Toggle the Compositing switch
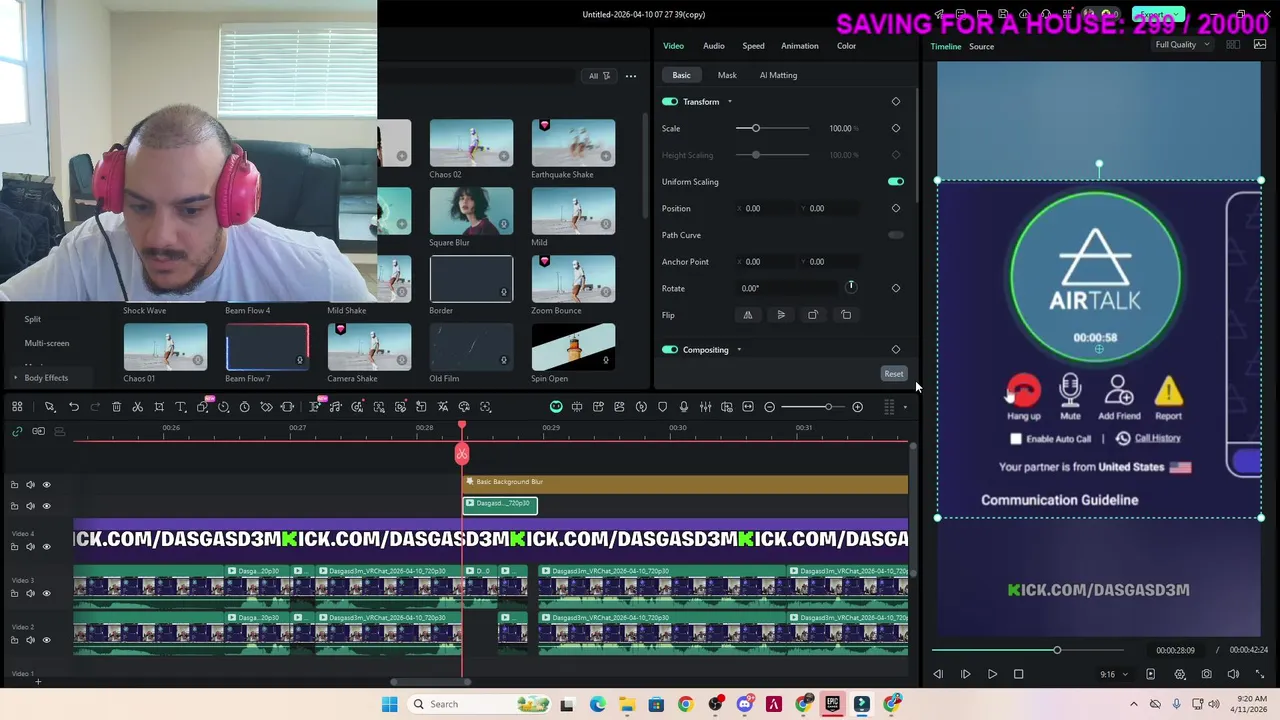This screenshot has height=720, width=1280. [x=670, y=350]
